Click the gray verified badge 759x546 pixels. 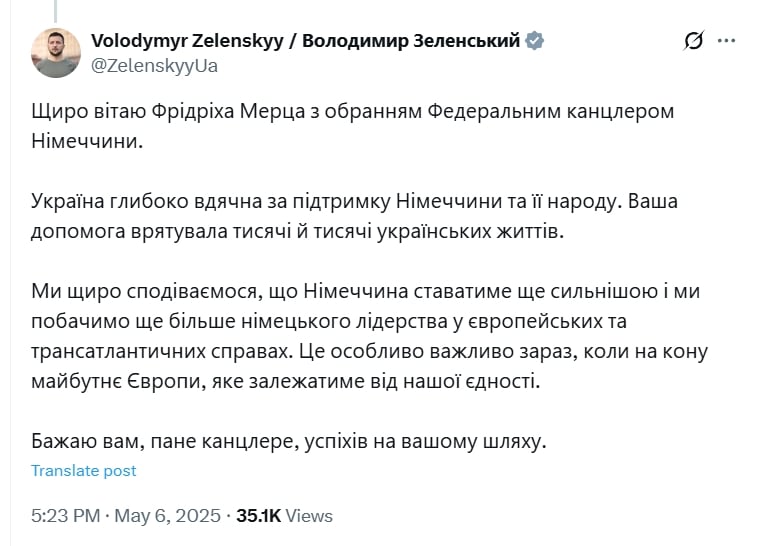(x=534, y=41)
